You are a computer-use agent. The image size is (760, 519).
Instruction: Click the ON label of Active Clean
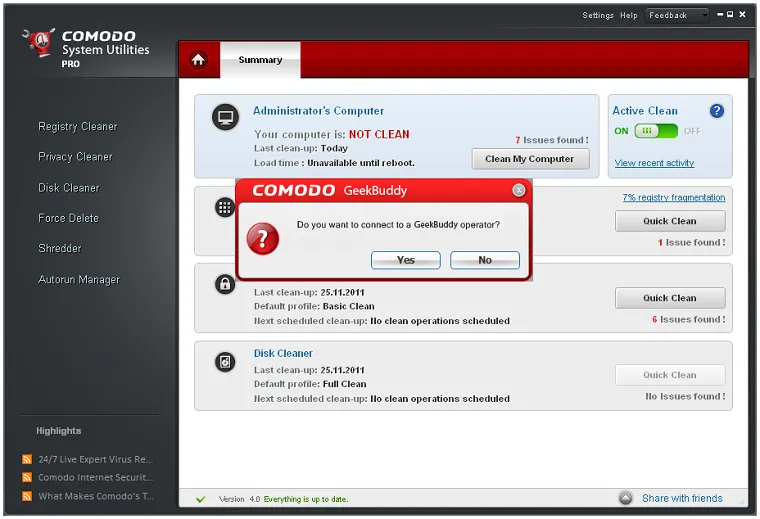(x=621, y=131)
